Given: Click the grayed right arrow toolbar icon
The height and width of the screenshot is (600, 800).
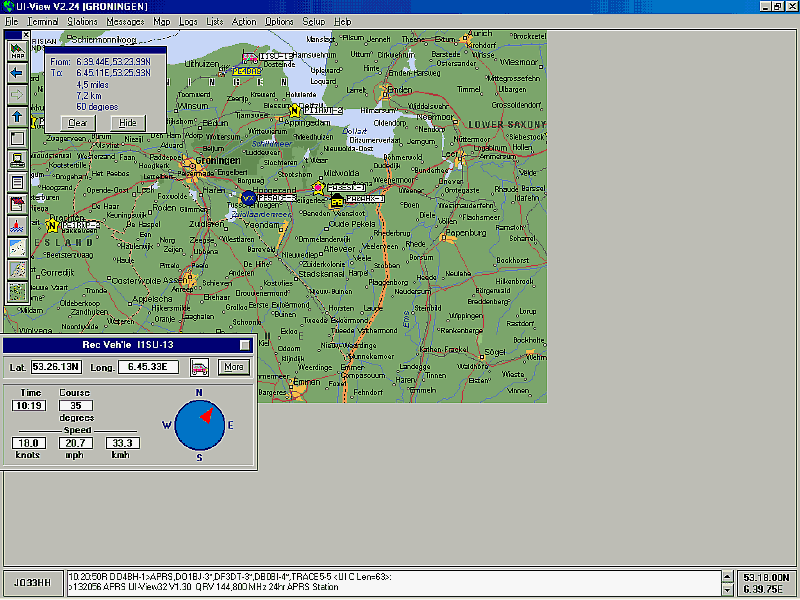Looking at the screenshot, I should [x=17, y=95].
